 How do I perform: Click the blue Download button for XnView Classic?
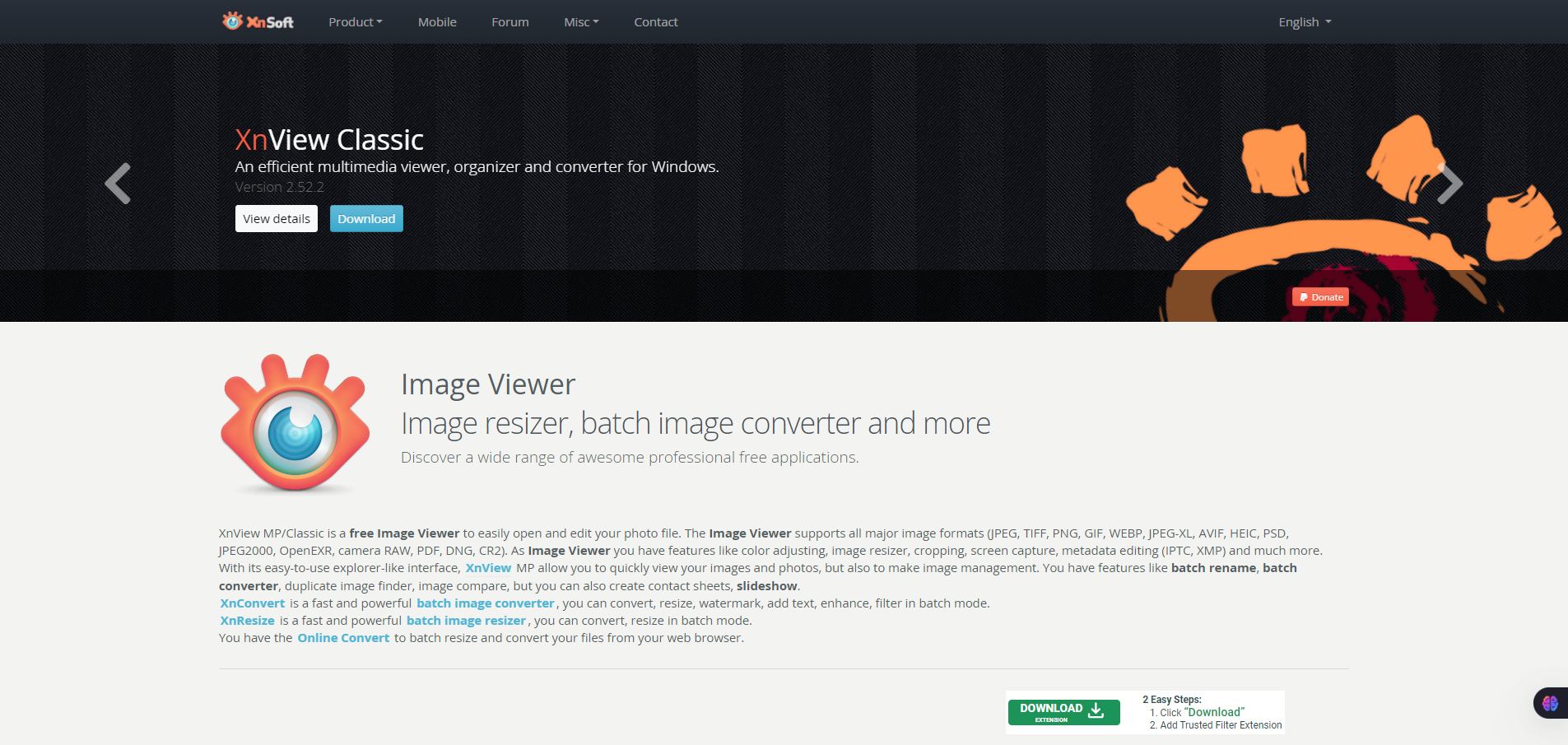366,219
